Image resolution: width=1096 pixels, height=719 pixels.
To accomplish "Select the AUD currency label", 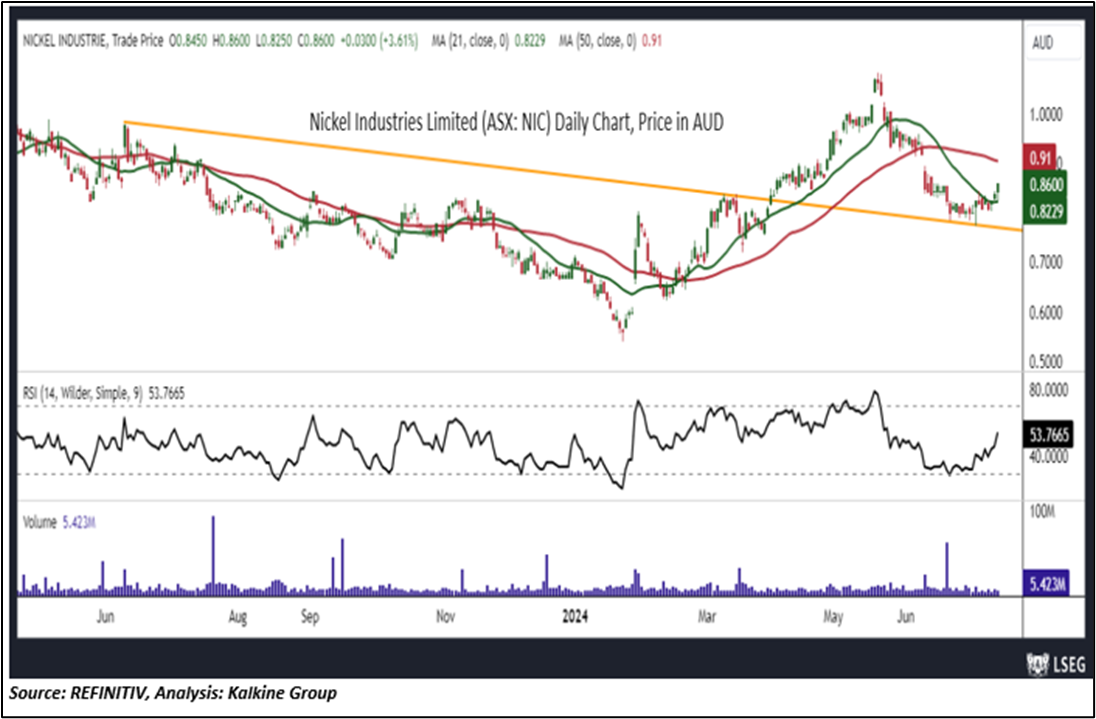I will point(1042,43).
